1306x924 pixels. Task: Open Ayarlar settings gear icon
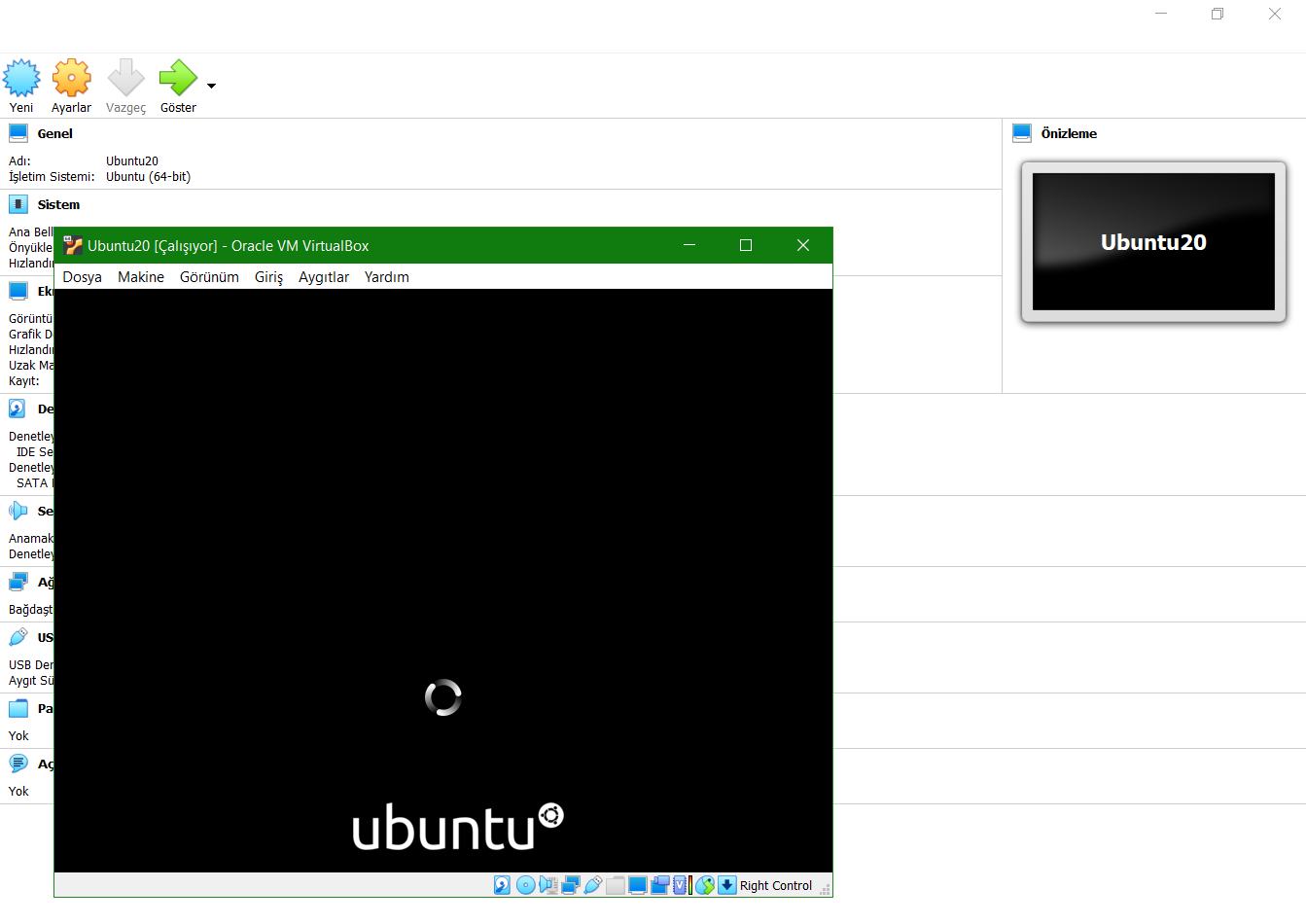pyautogui.click(x=72, y=78)
